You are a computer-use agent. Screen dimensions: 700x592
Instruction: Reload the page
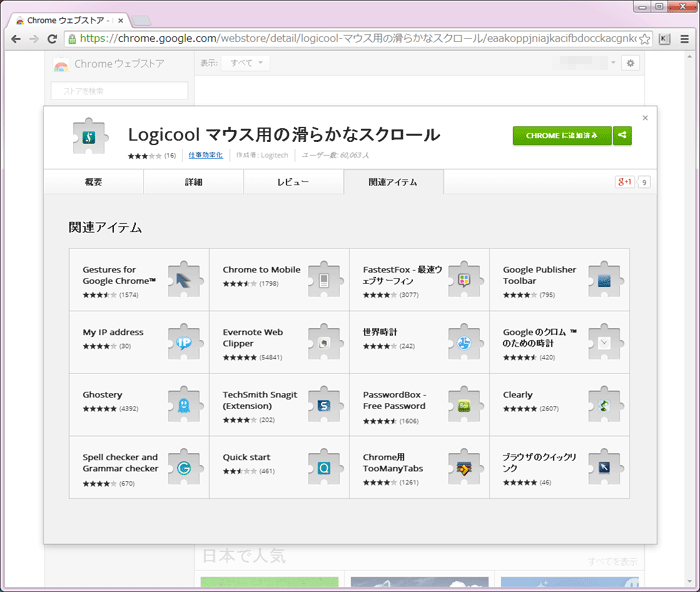tap(52, 39)
